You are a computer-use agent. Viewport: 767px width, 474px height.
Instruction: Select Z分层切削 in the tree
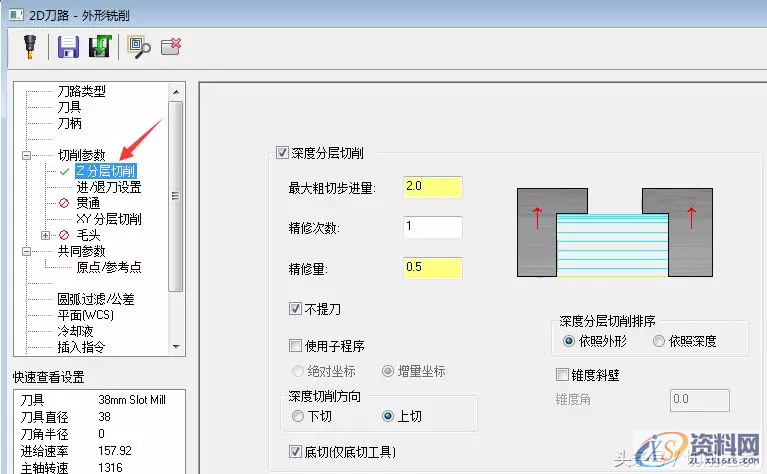tap(106, 171)
